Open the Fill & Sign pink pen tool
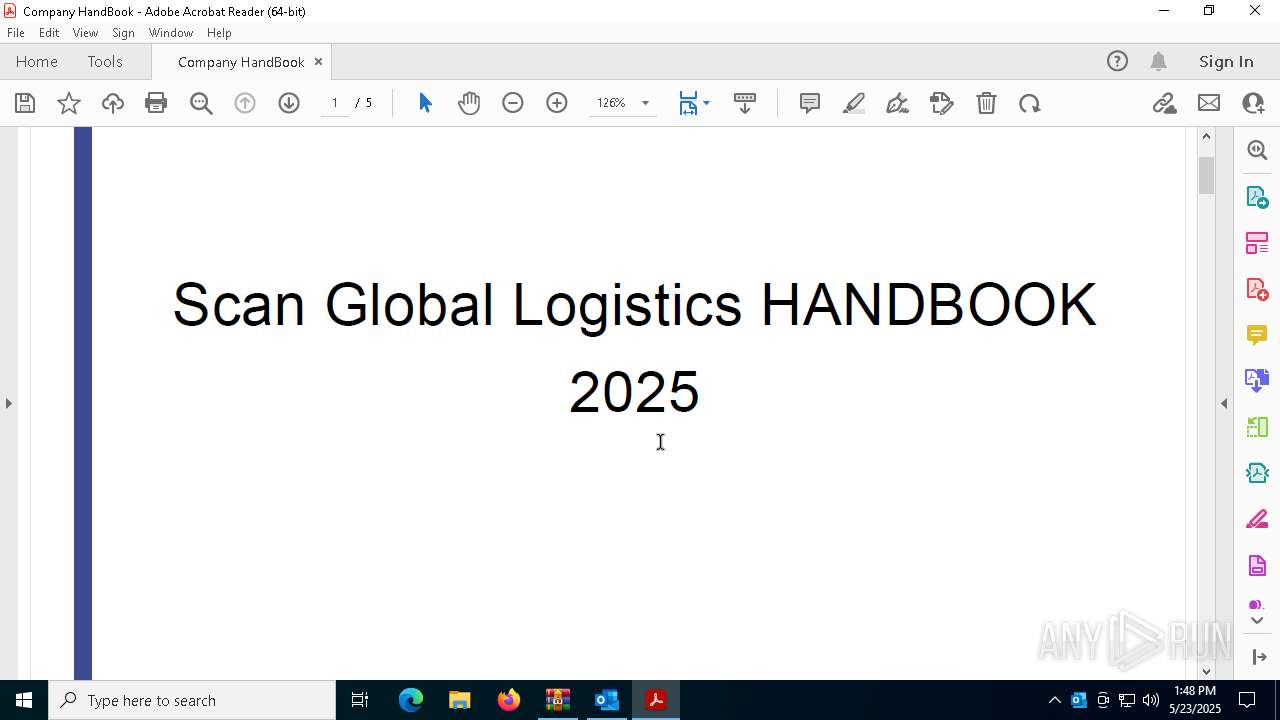Screen dimensions: 1280x720 [1257, 520]
